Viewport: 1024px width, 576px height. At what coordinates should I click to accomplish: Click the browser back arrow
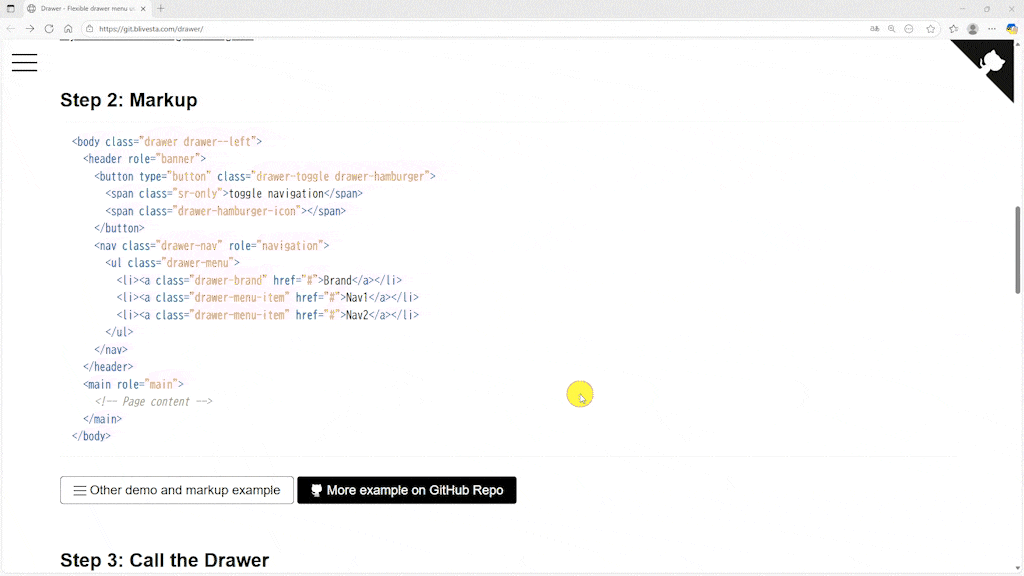11,29
